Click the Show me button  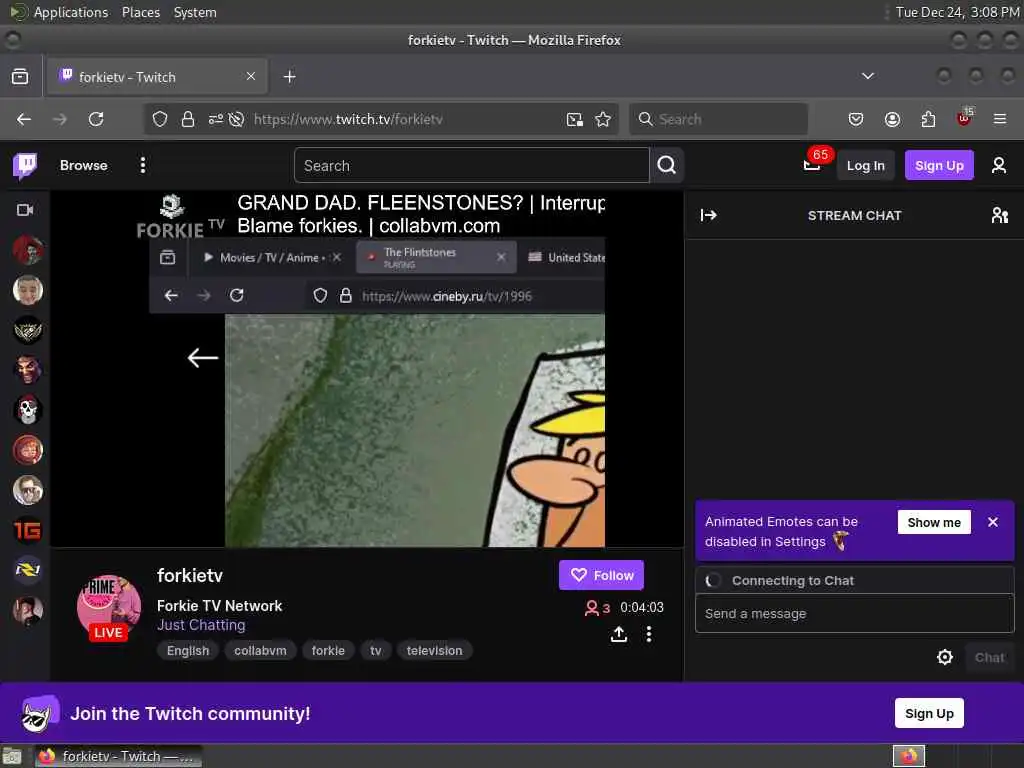(x=934, y=522)
